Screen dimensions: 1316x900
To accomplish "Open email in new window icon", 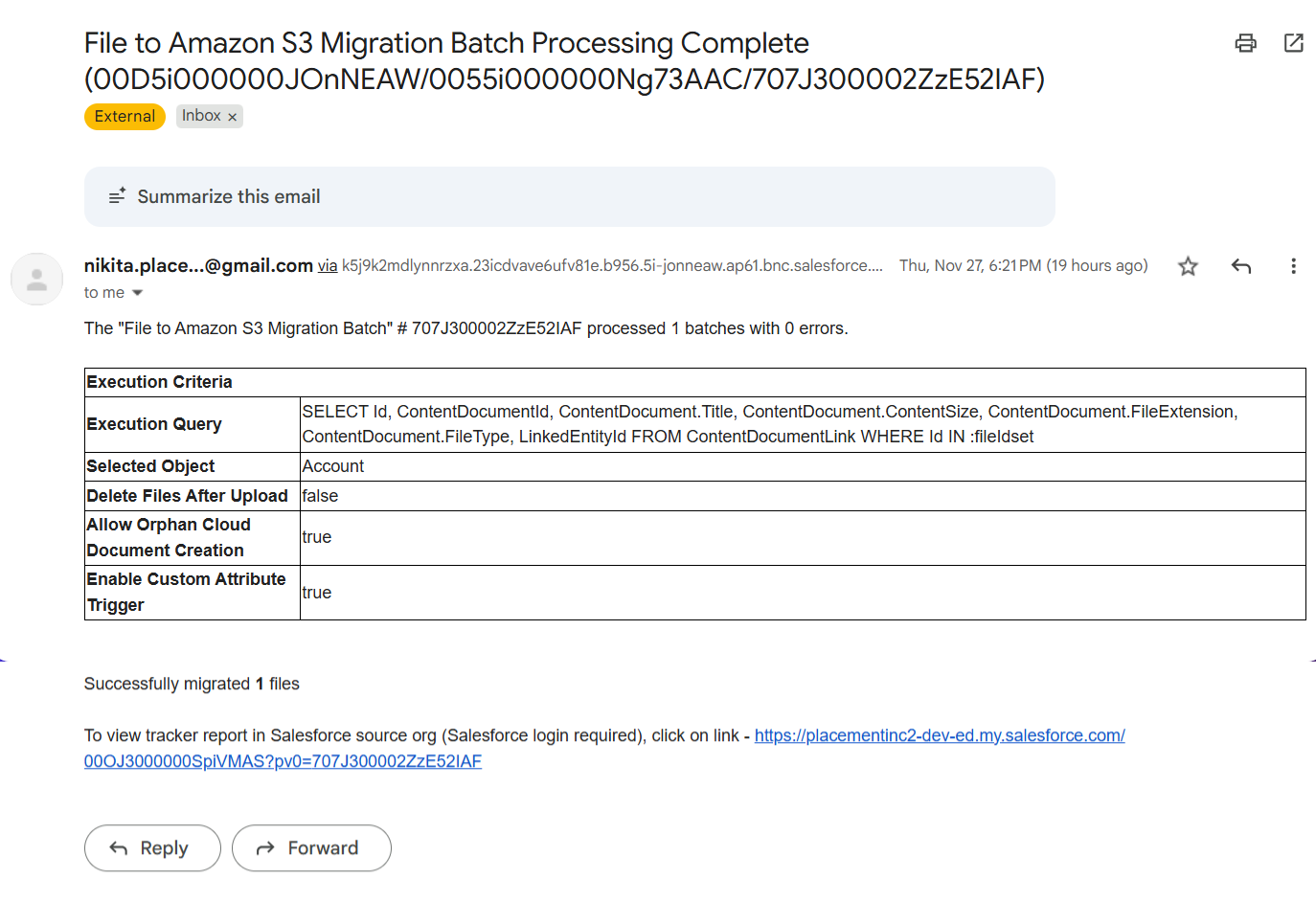I will [x=1293, y=43].
